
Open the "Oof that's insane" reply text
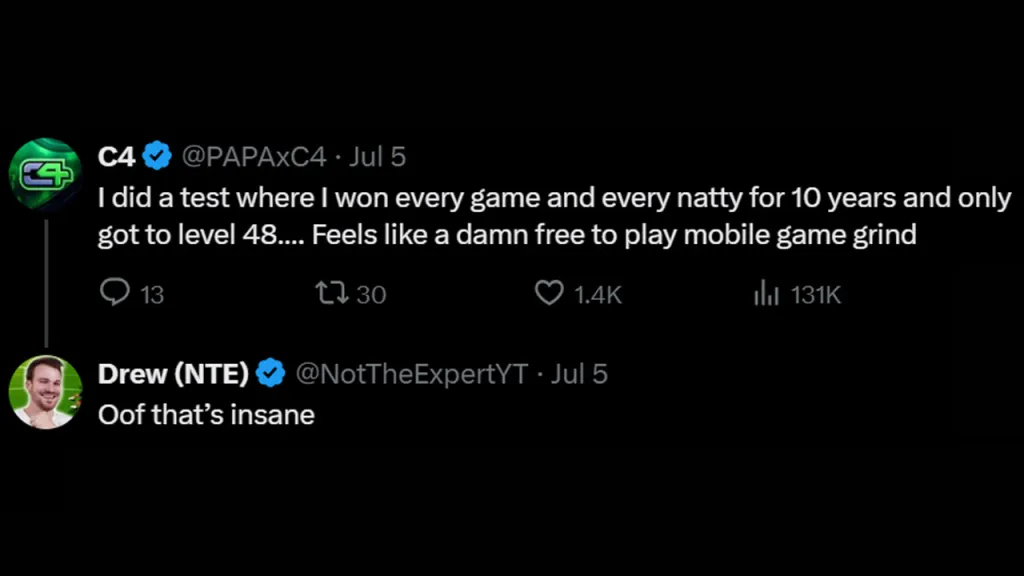206,415
